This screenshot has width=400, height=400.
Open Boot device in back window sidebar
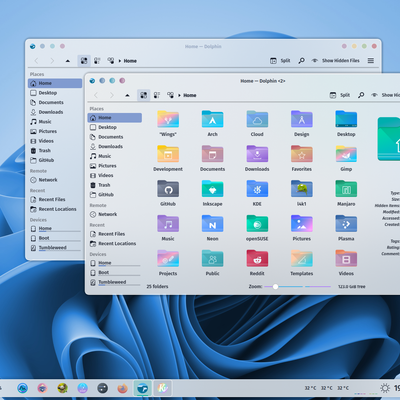pos(55,238)
